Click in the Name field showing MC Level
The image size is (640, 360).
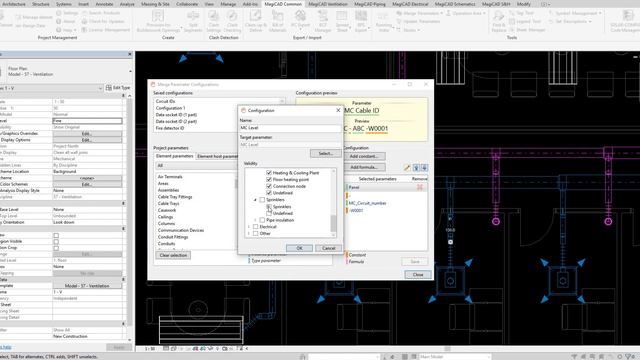pyautogui.click(x=290, y=128)
